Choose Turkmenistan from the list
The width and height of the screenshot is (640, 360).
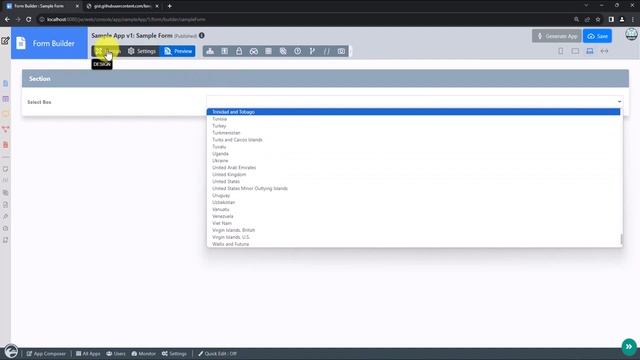click(413, 133)
